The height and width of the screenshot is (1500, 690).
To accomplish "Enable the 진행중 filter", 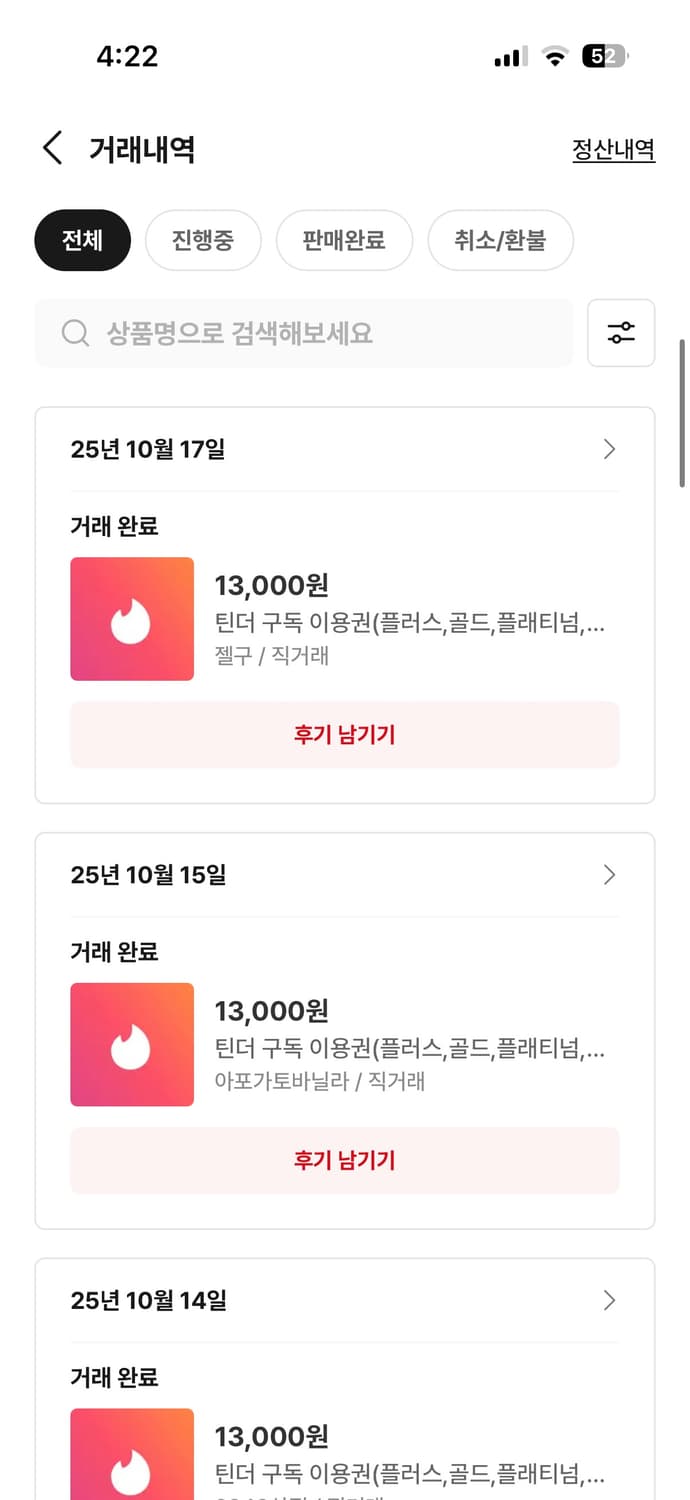I will coord(203,240).
